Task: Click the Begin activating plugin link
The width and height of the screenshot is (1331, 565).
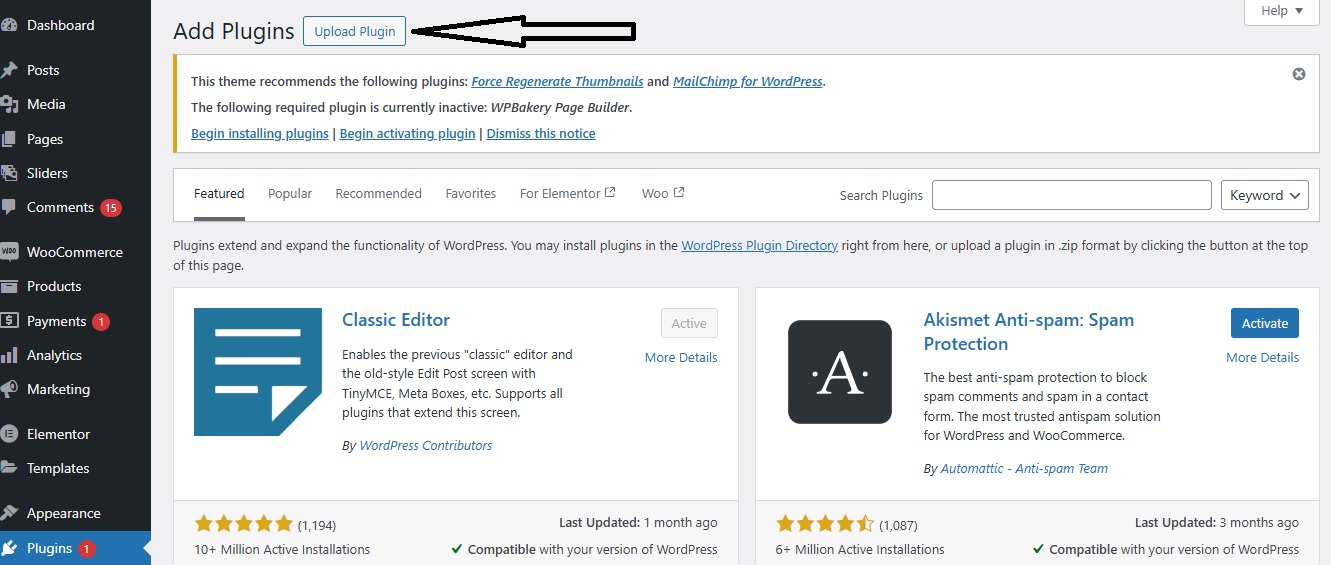Action: [408, 133]
